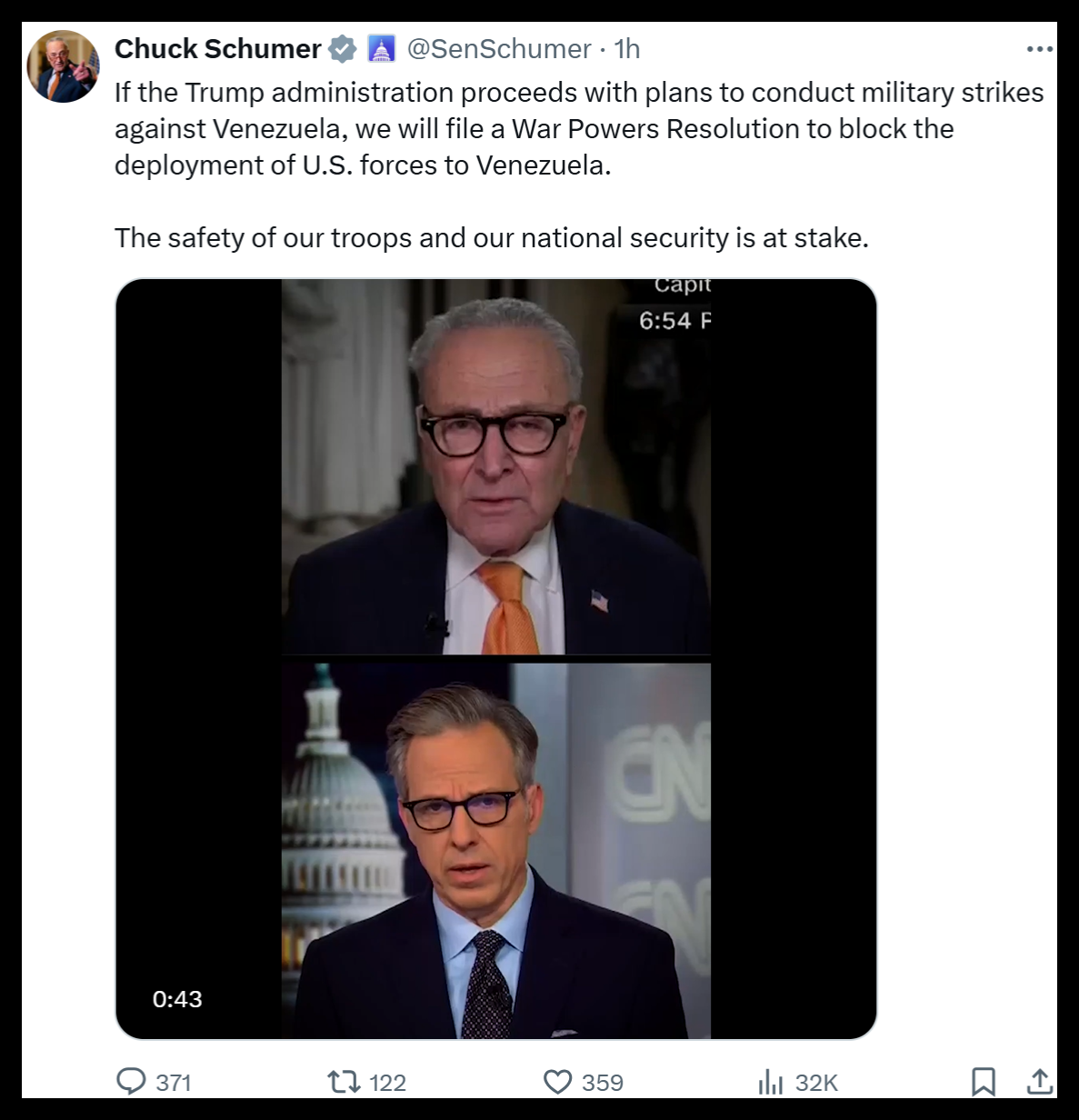The width and height of the screenshot is (1079, 1120).
Task: Click the Capitol government affiliation badge
Action: pos(381,49)
